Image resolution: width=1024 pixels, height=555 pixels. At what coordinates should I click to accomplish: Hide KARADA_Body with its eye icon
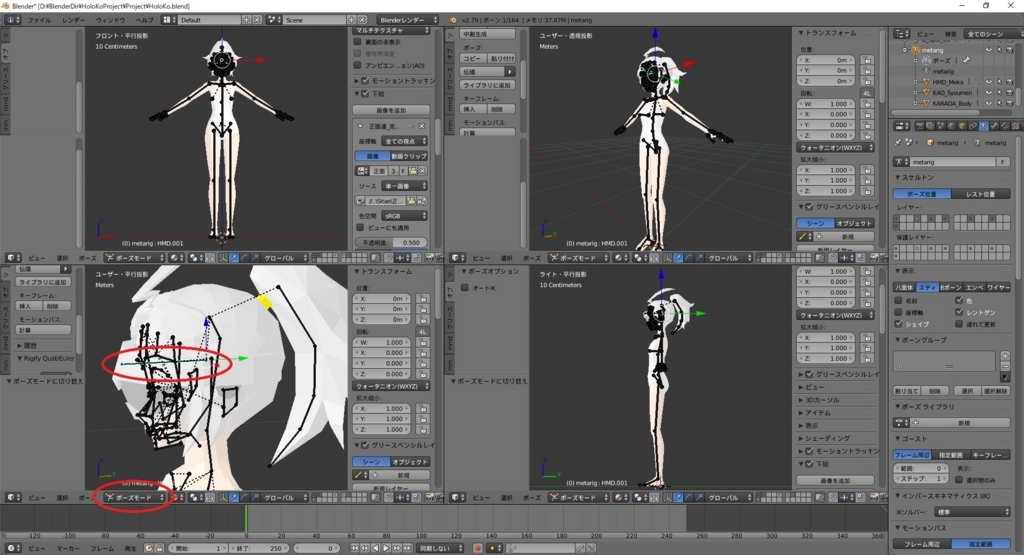pyautogui.click(x=989, y=103)
